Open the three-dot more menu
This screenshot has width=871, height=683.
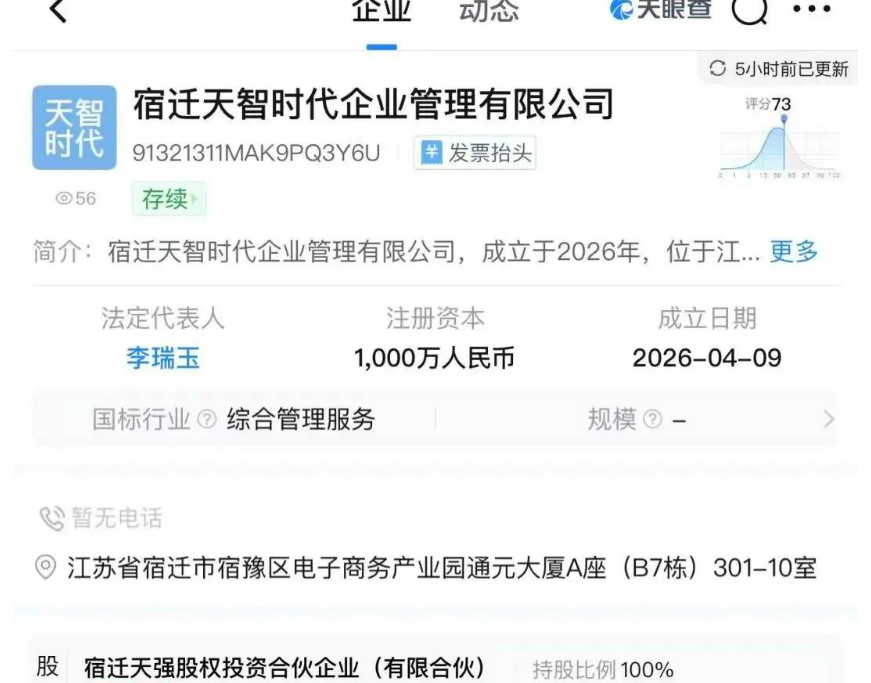click(812, 8)
